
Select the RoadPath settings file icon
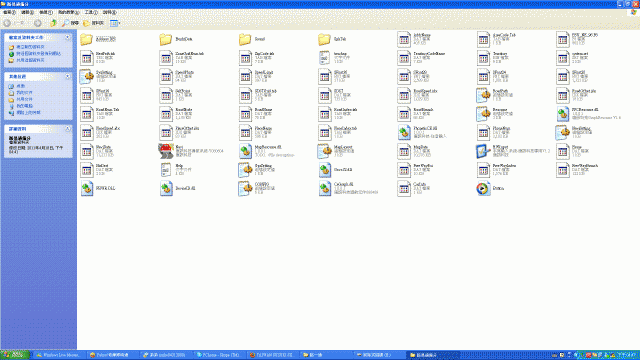pyautogui.click(x=483, y=95)
